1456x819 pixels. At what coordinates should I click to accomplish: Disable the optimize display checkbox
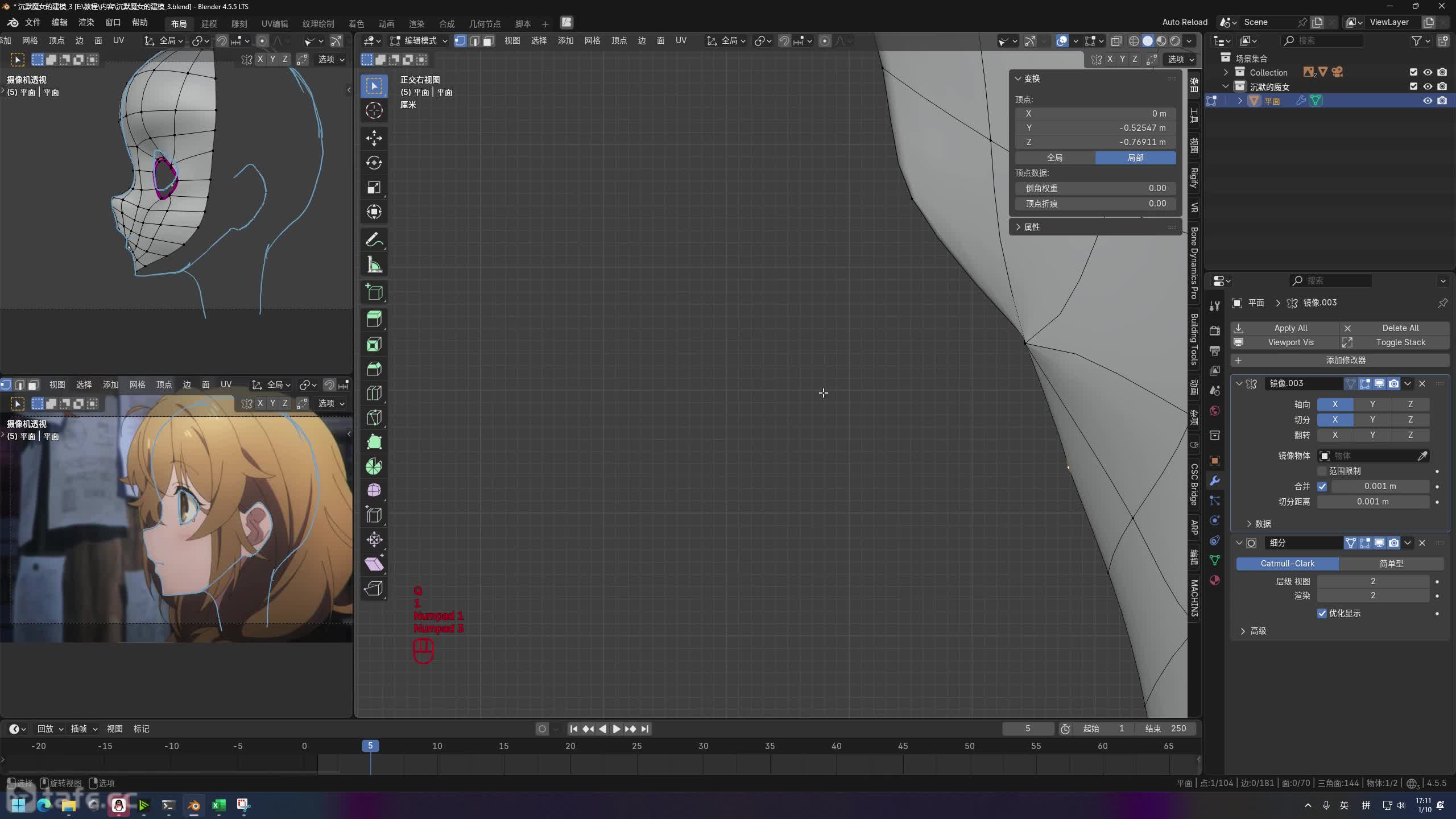[1322, 613]
